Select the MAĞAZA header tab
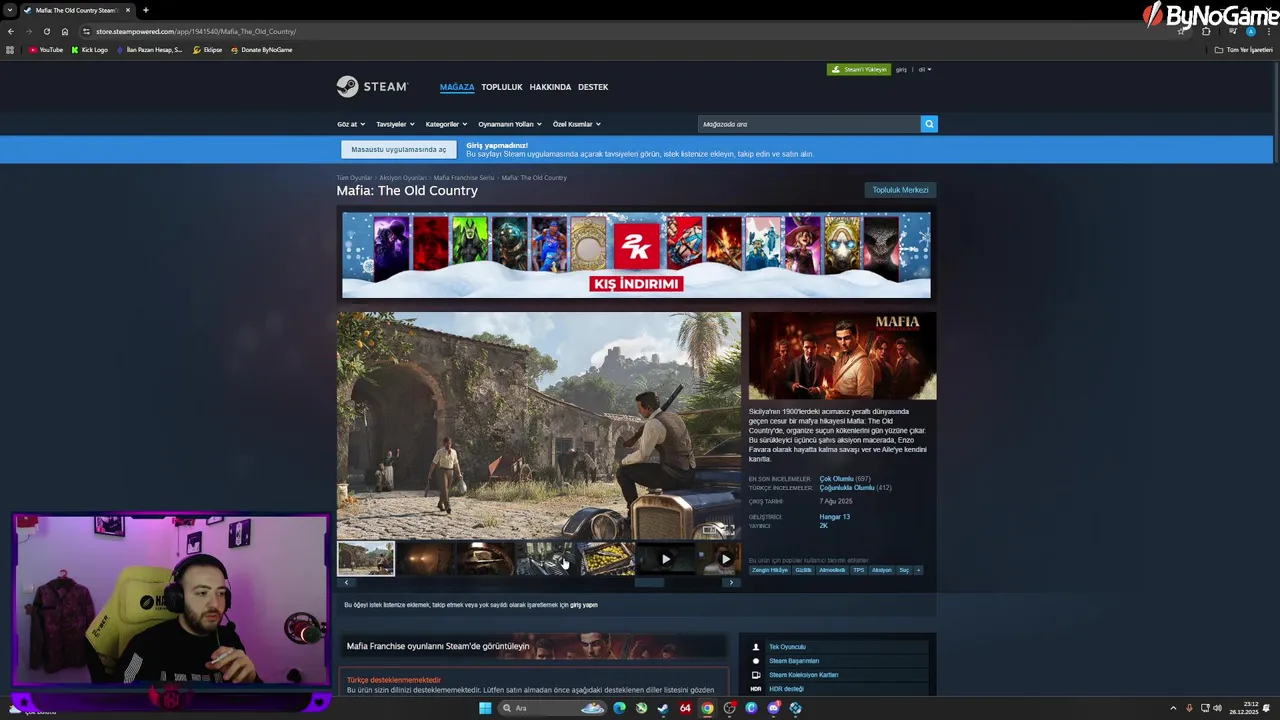1280x720 pixels. point(457,87)
